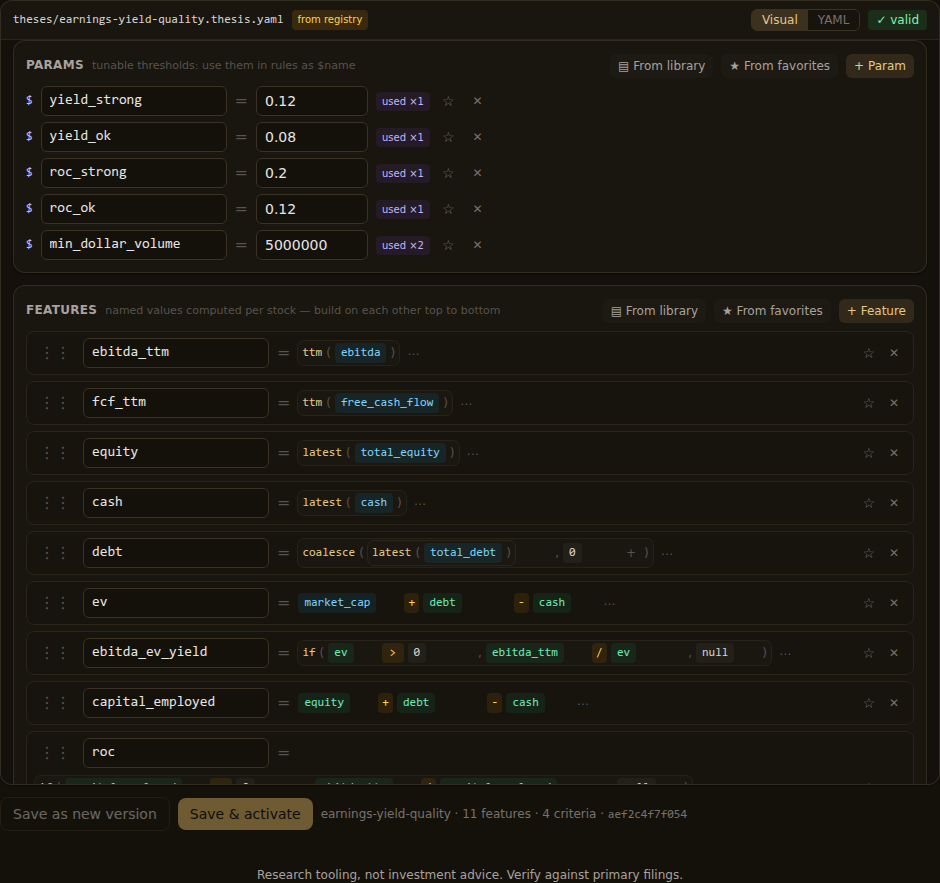Remove the ev feature row
940x883 pixels.
click(894, 602)
